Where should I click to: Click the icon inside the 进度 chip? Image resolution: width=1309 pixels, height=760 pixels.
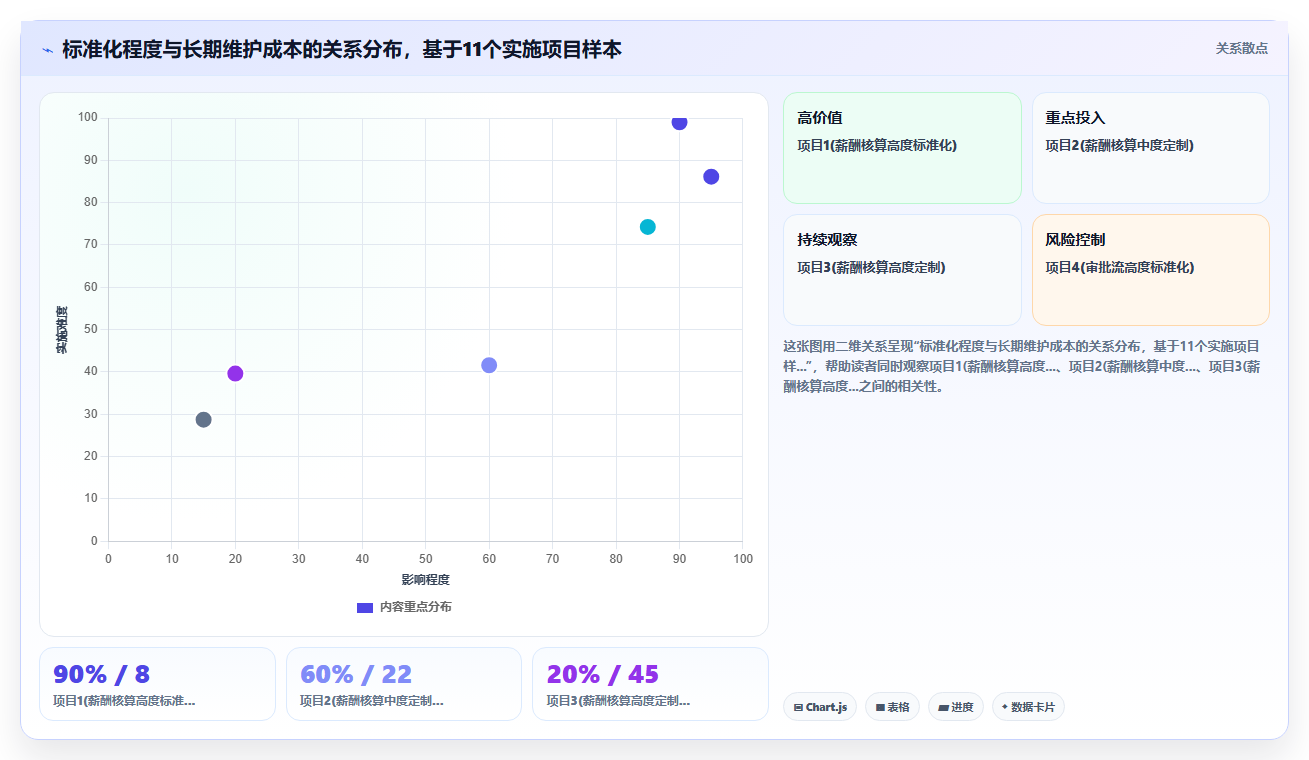[943, 708]
